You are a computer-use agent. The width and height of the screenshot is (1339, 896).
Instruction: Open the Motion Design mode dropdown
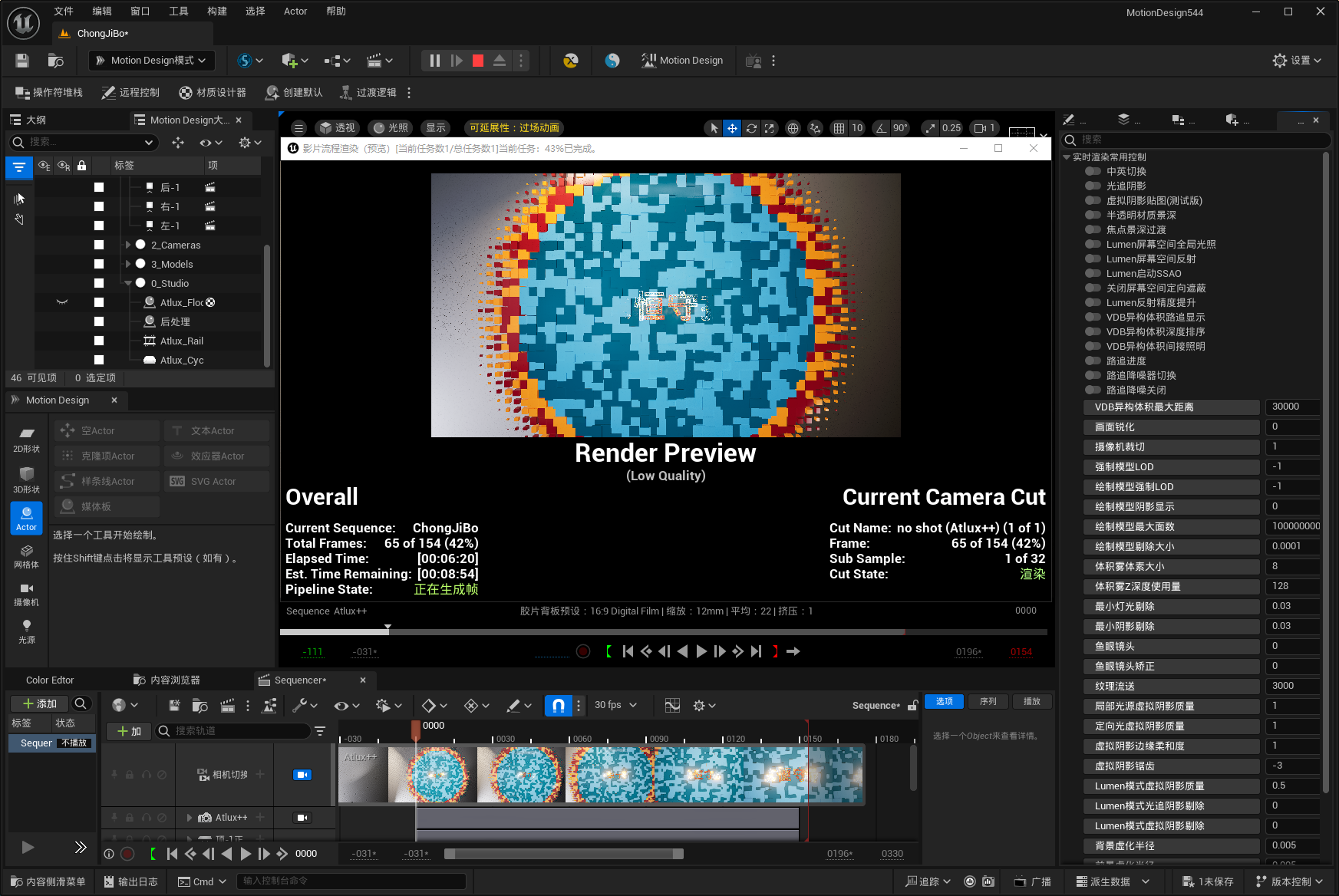click(x=152, y=61)
